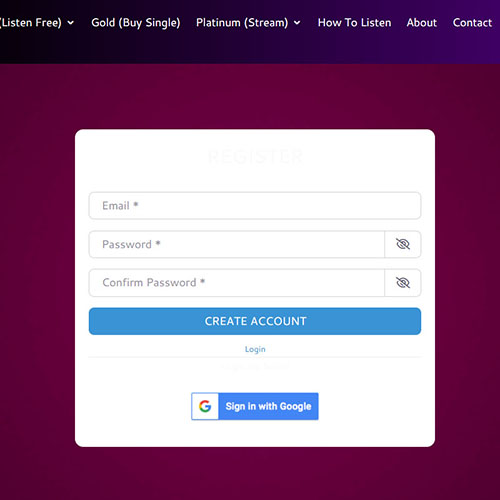Open the Platinum (Stream) menu label
The image size is (500, 500).
pyautogui.click(x=242, y=23)
